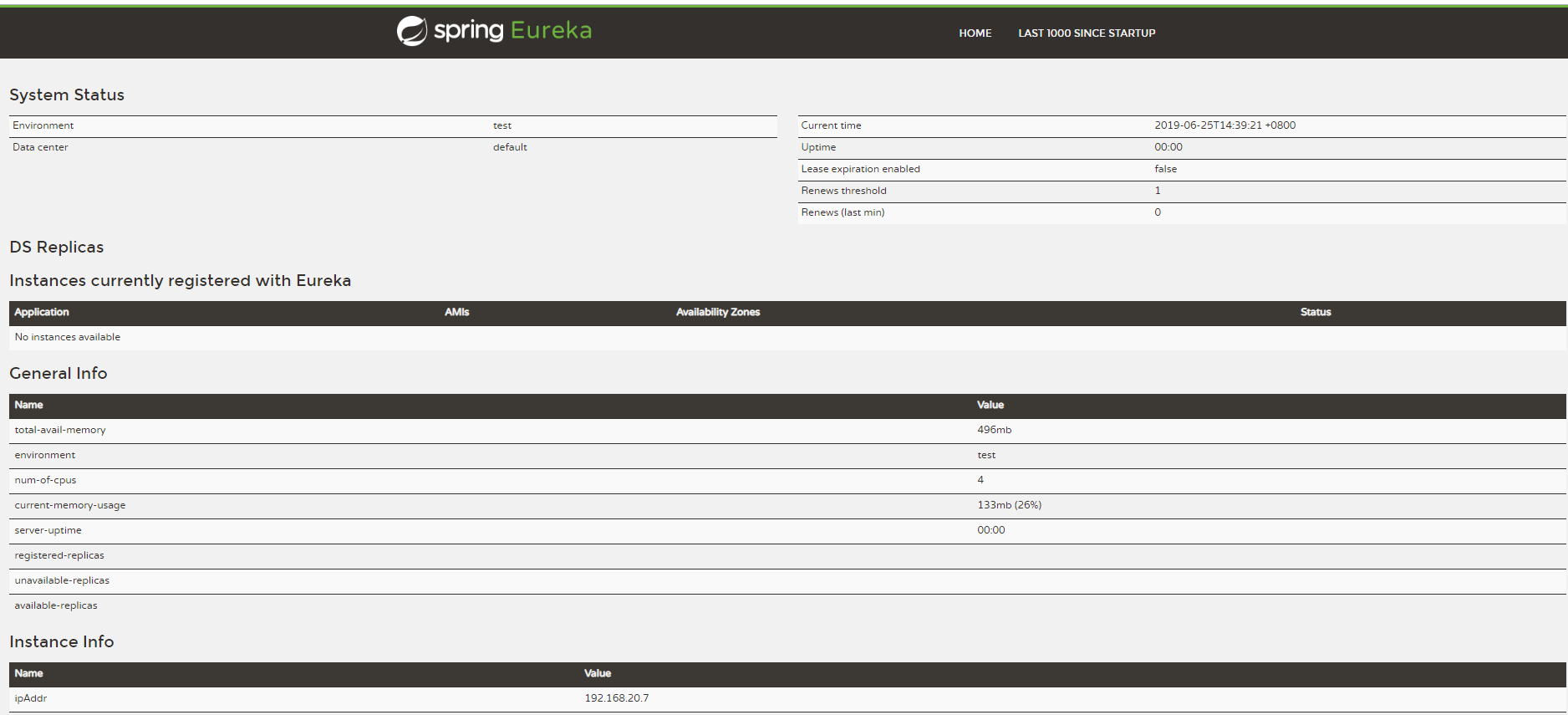Select timestamp '2019-06-25T14:39:21 +0800'
The width and height of the screenshot is (1568, 715).
[1224, 125]
